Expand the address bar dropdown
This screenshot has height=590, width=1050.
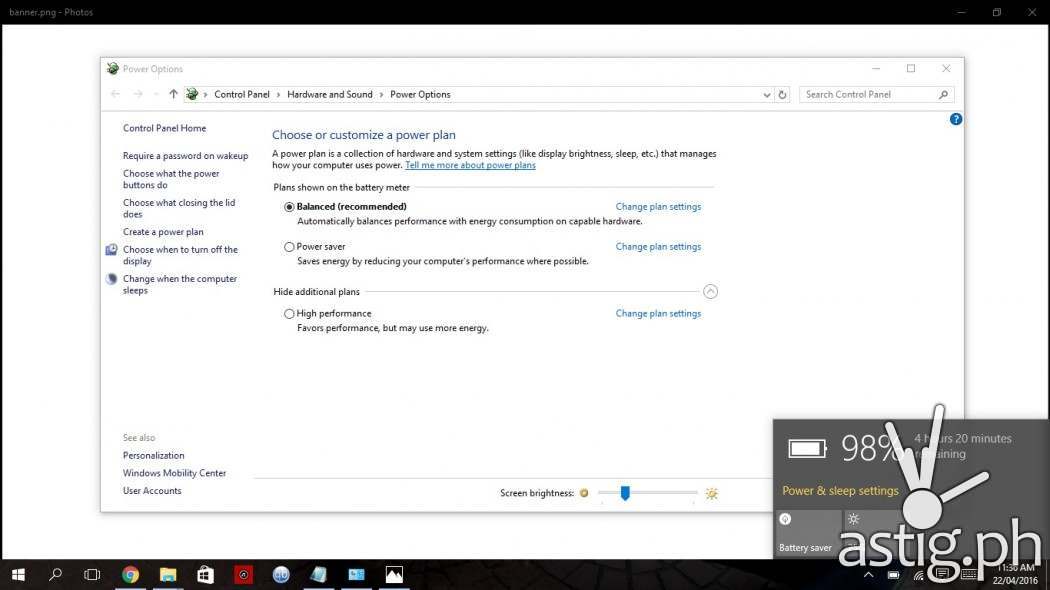point(766,94)
